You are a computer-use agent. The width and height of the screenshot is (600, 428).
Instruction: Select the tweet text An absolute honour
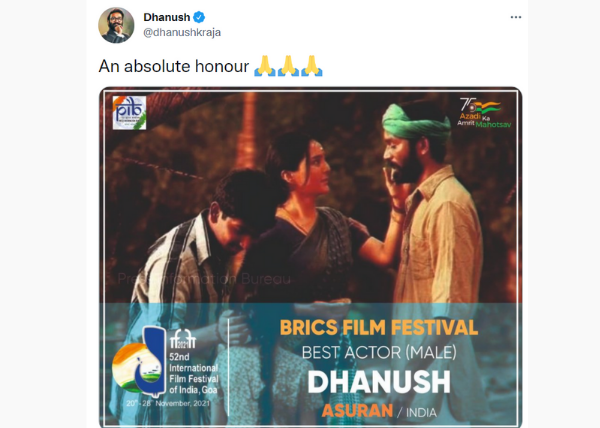pos(174,66)
